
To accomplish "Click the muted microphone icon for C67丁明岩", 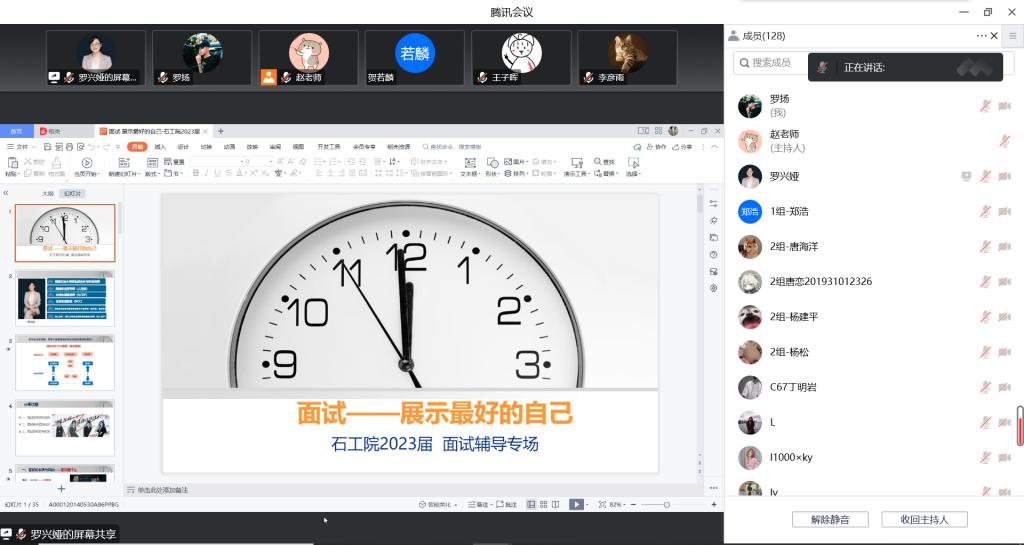I will (985, 387).
